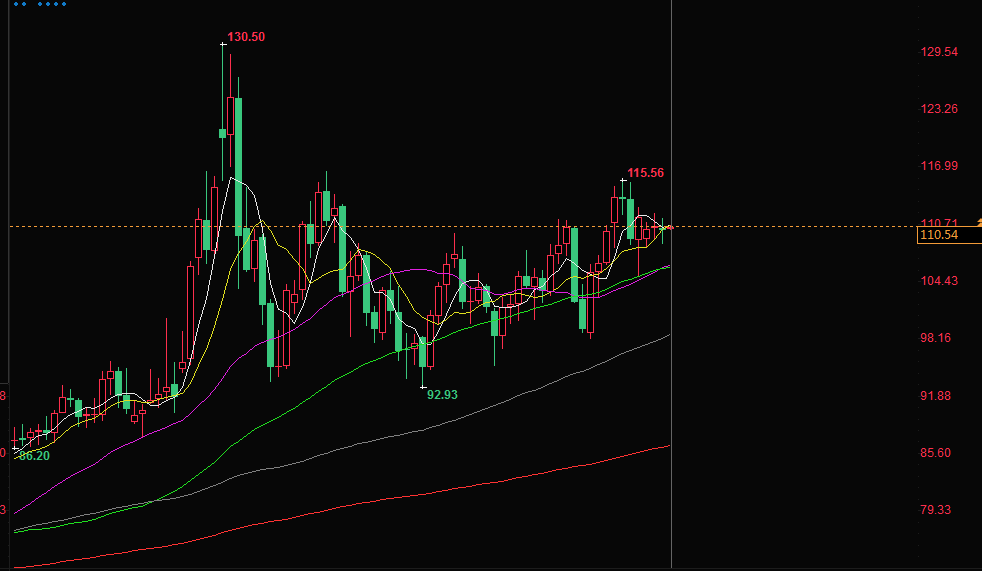
Task: Click the 129.54 price axis label
Action: pos(938,52)
